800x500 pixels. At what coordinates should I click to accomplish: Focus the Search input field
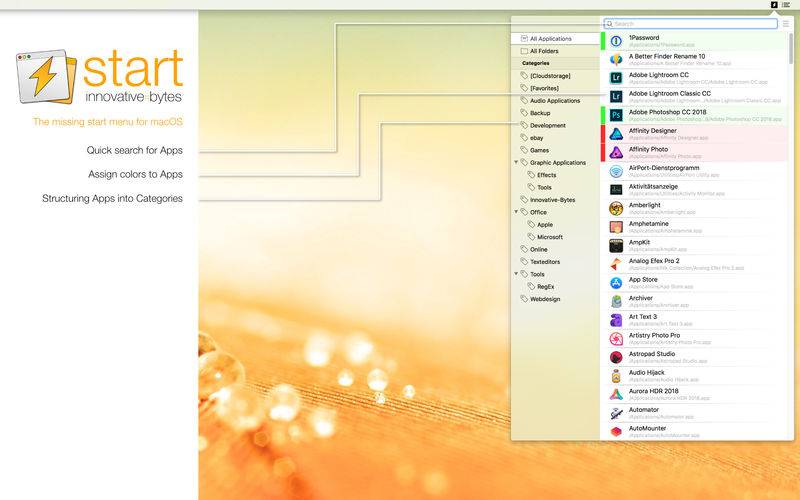click(x=690, y=24)
